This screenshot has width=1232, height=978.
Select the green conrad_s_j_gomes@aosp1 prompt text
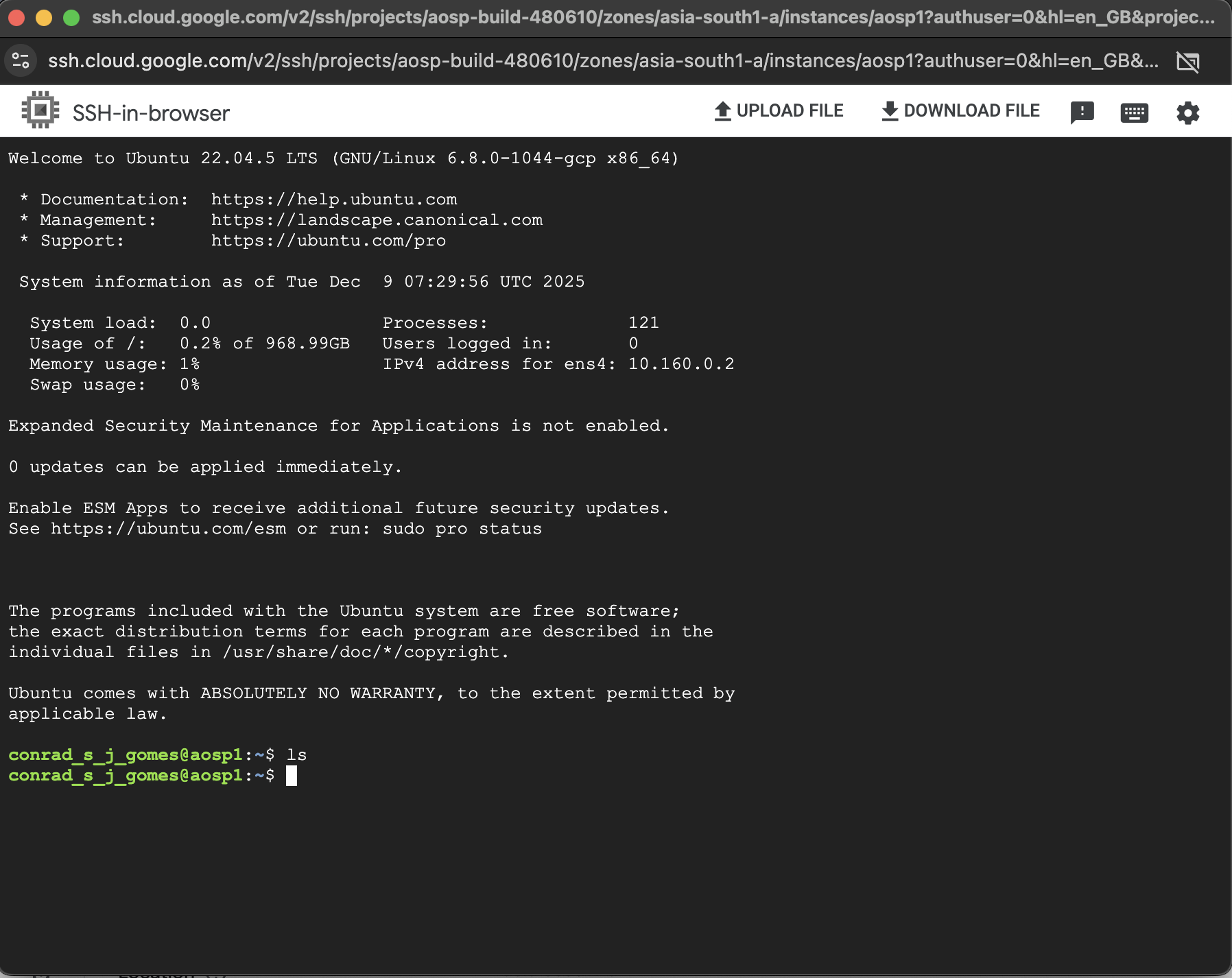(128, 776)
